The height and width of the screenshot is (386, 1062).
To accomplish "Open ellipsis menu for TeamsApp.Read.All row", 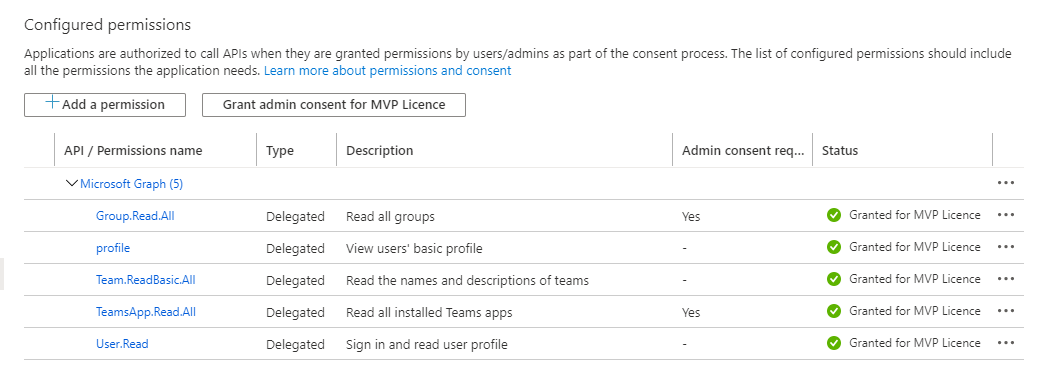I will pos(1006,311).
